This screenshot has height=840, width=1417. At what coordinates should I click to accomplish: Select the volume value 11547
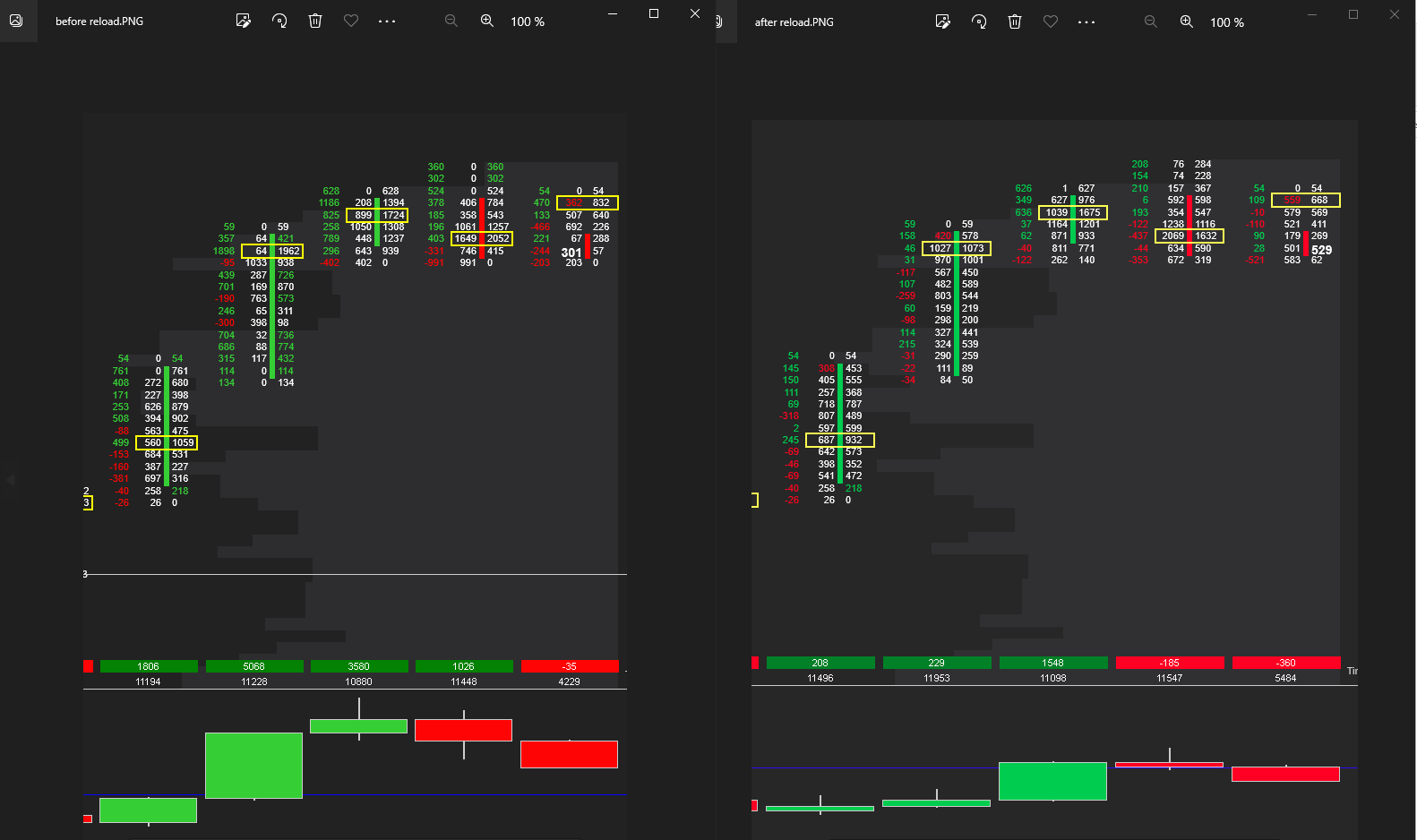(1170, 678)
